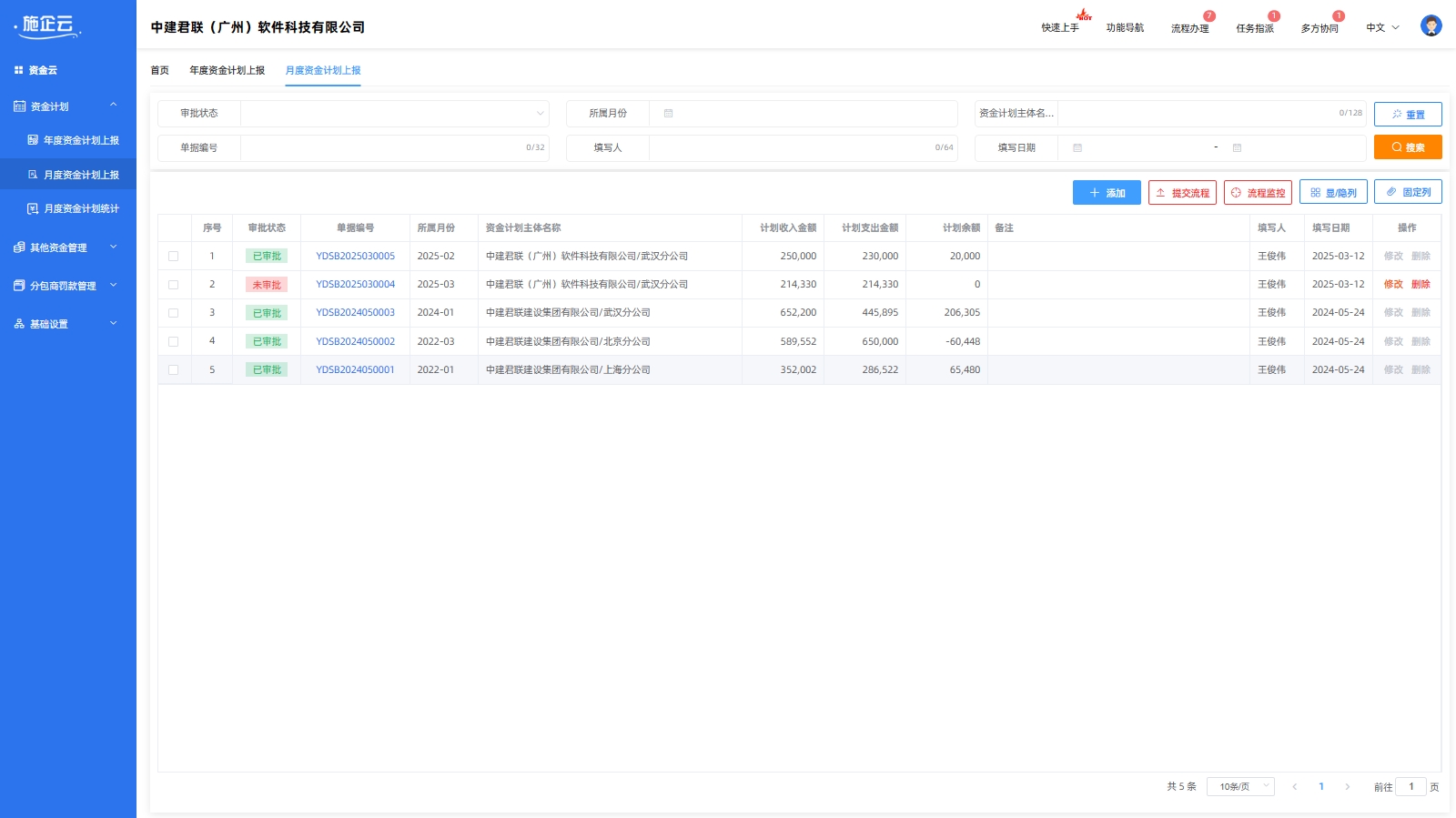1456x818 pixels.
Task: Open the 10条/页 page size dropdown
Action: 1240,786
